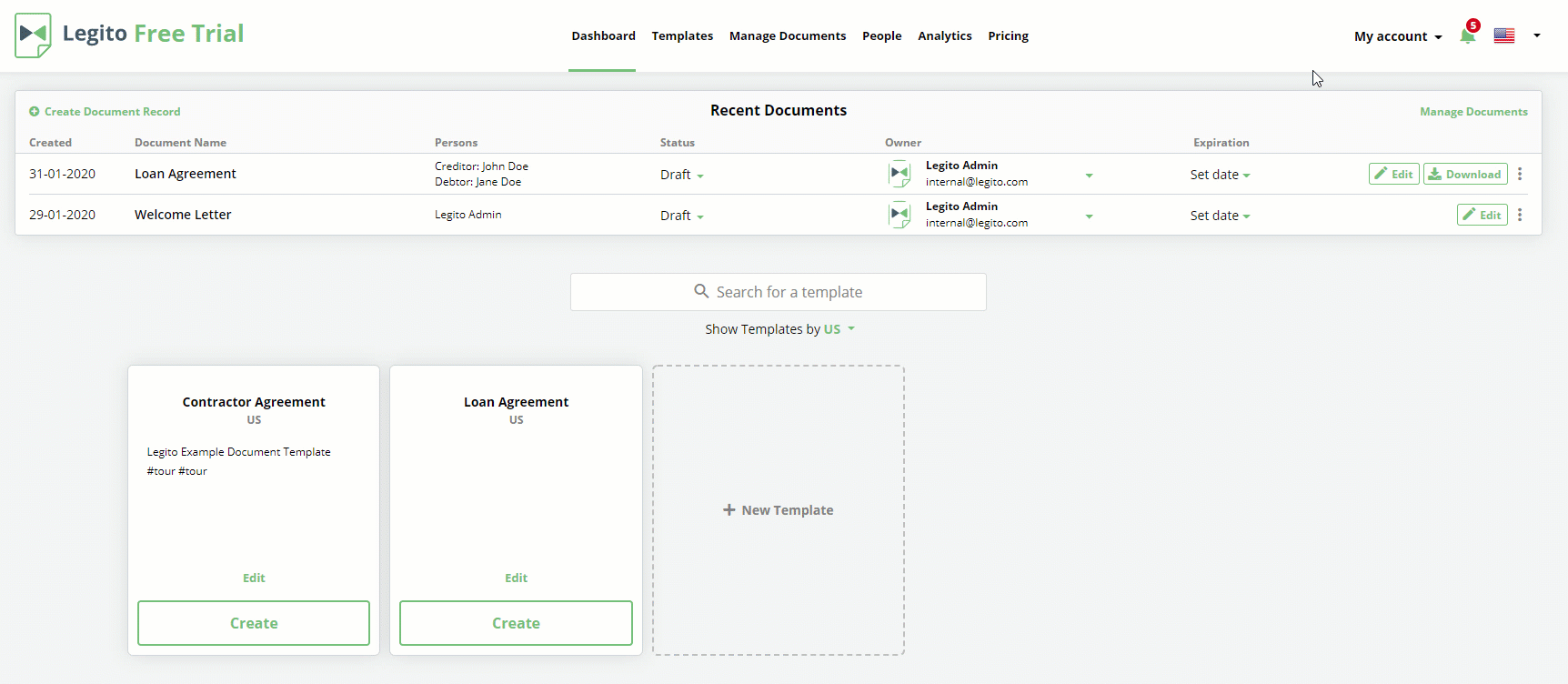Expand owner dropdown arrow for Welcome Letter
Screen dimensions: 1568x684
pyautogui.click(x=1089, y=216)
